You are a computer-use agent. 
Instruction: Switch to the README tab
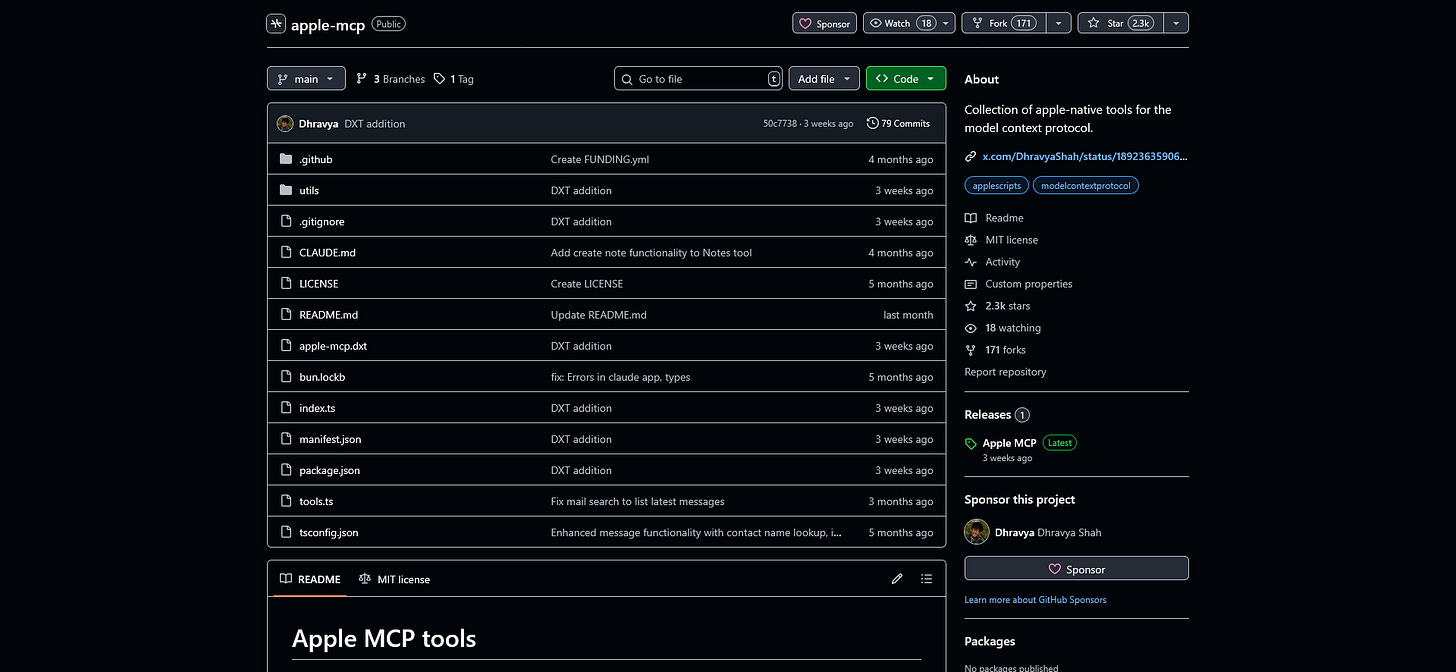310,579
